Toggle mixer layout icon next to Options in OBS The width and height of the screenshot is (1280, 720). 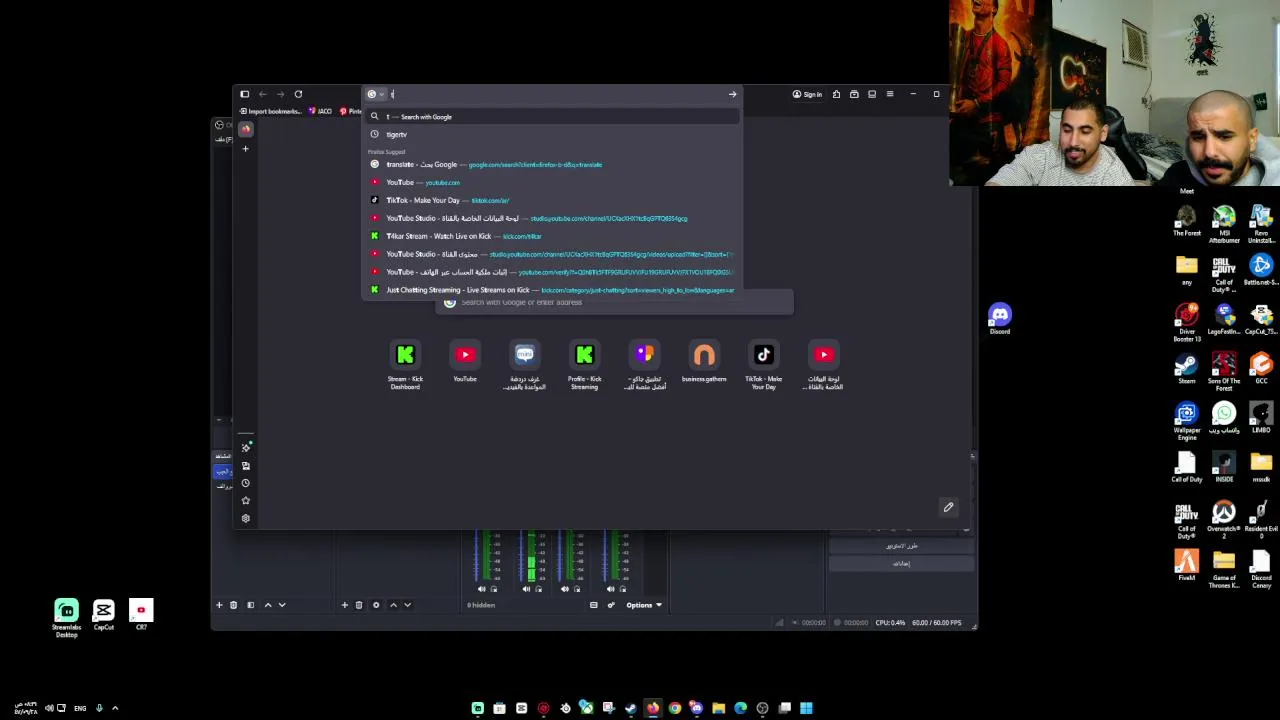(593, 605)
